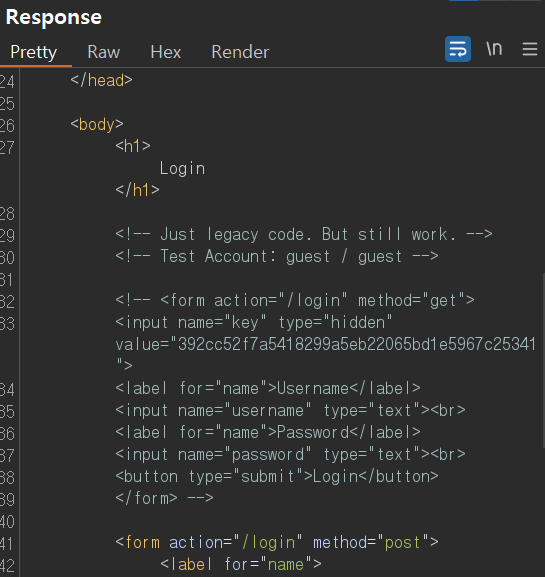Click the 'Test Account: guest / guest' comment
Viewport: 545px width, 577px height.
[x=277, y=256]
